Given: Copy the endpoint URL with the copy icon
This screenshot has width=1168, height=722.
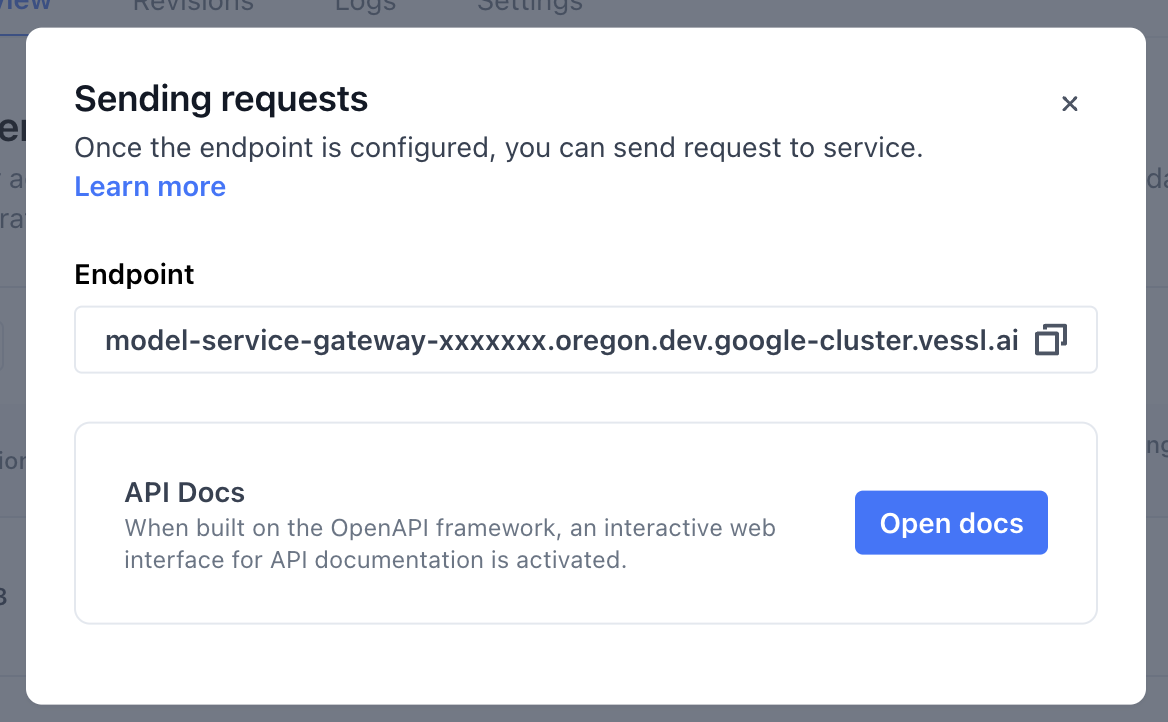Looking at the screenshot, I should coord(1050,340).
